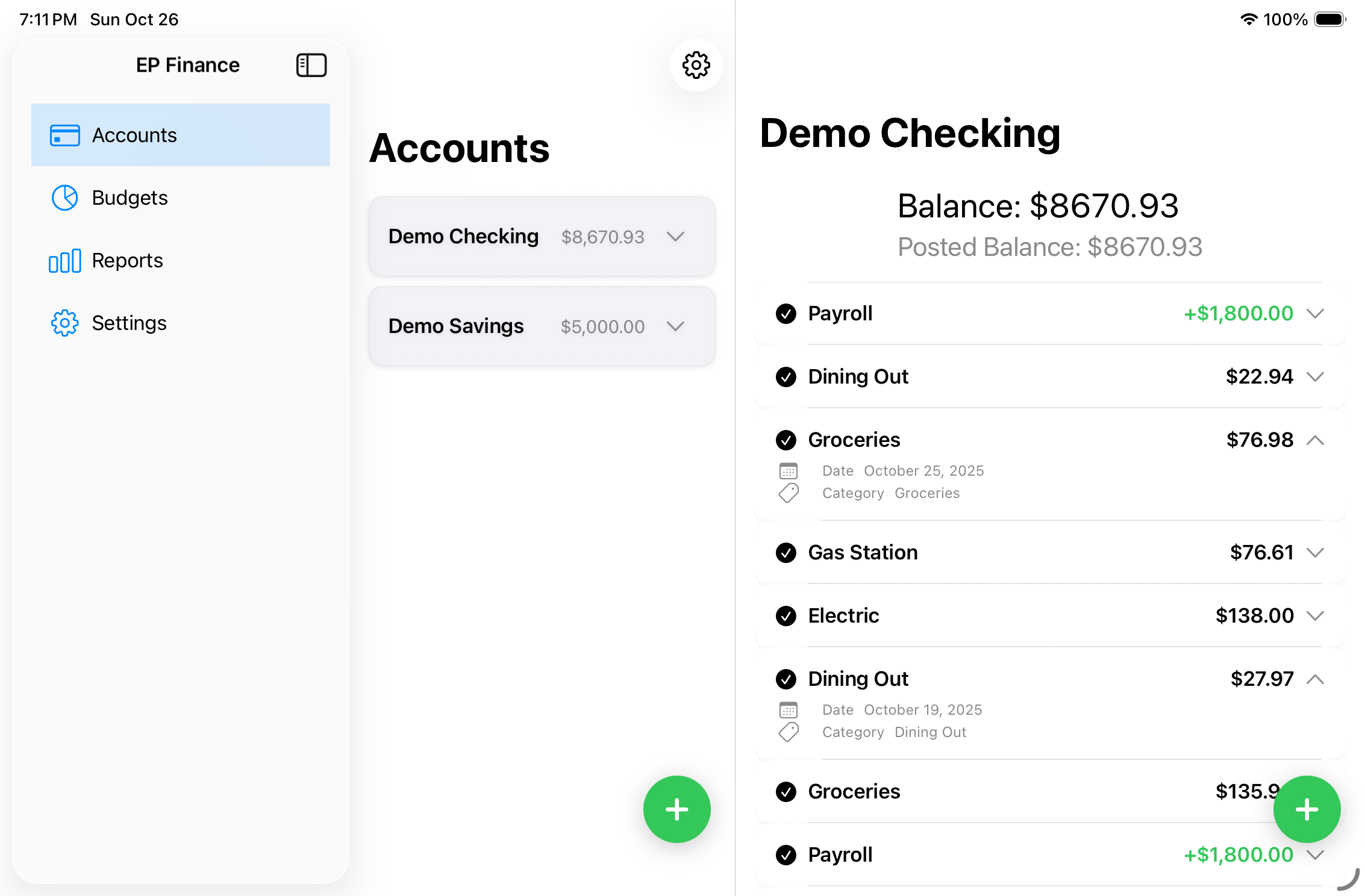Toggle cleared checkmark on Gas Station transaction
Screen dimensions: 1365x896
pyautogui.click(x=786, y=553)
